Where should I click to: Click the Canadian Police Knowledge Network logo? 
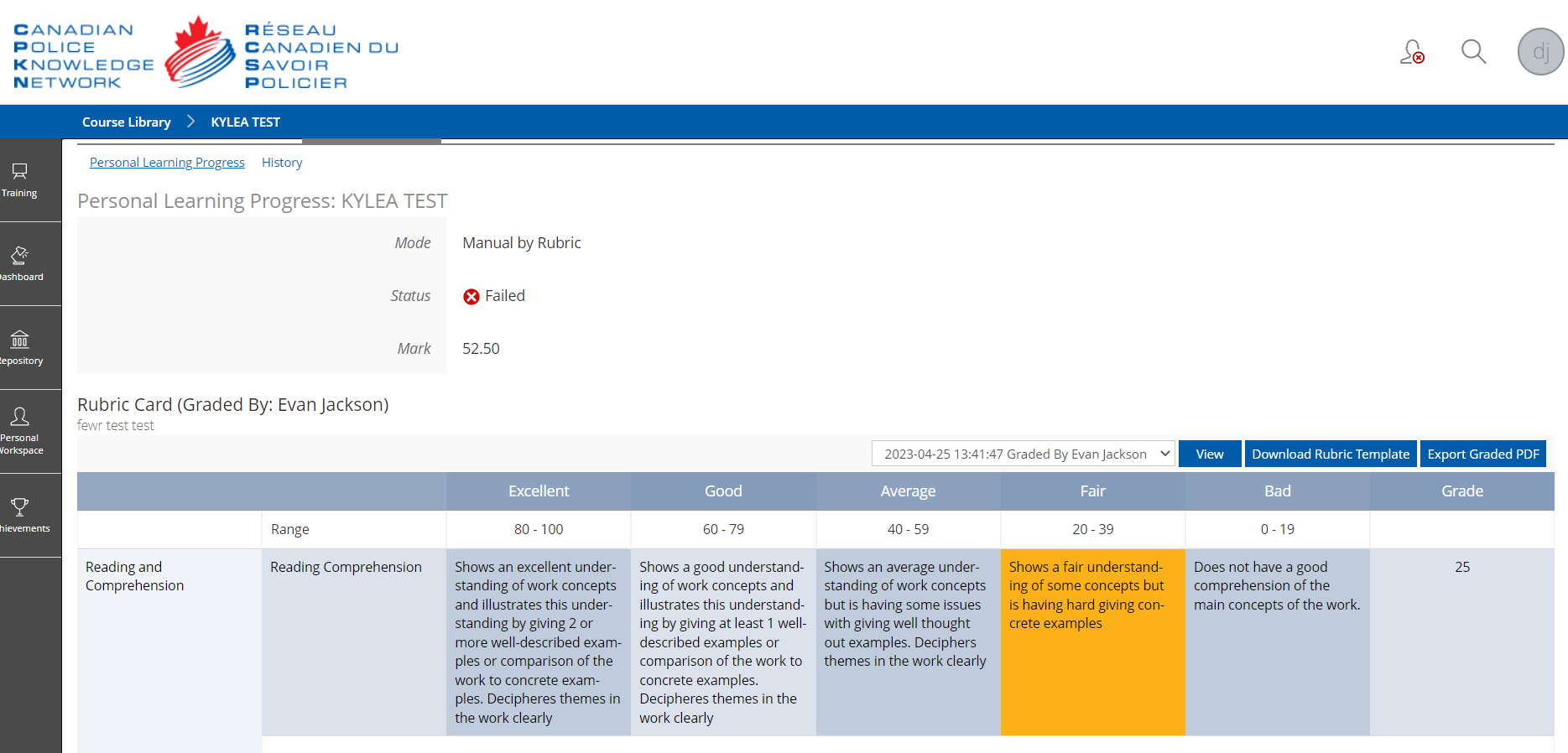click(x=206, y=54)
